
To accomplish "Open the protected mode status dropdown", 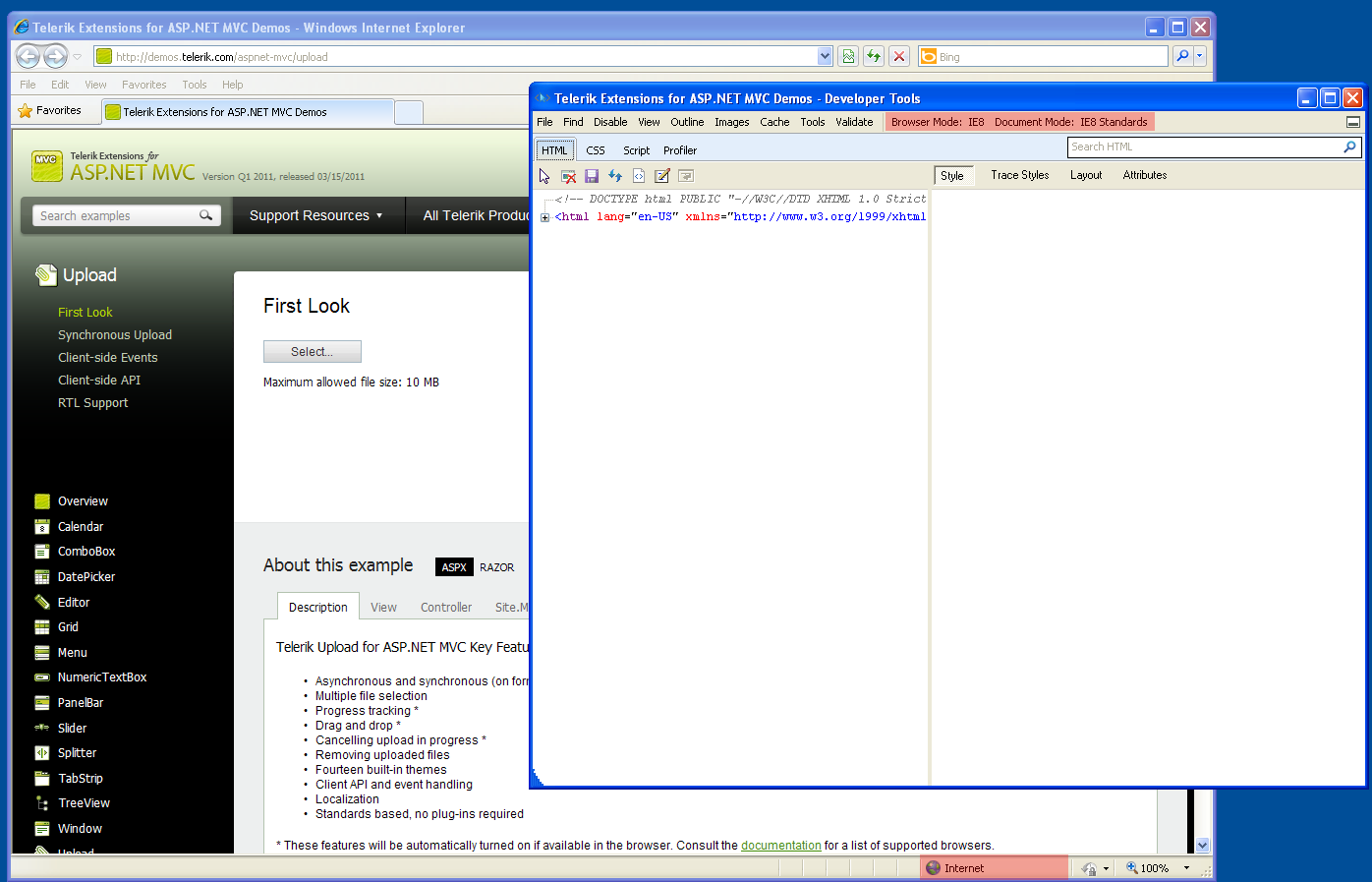I will [x=1106, y=868].
